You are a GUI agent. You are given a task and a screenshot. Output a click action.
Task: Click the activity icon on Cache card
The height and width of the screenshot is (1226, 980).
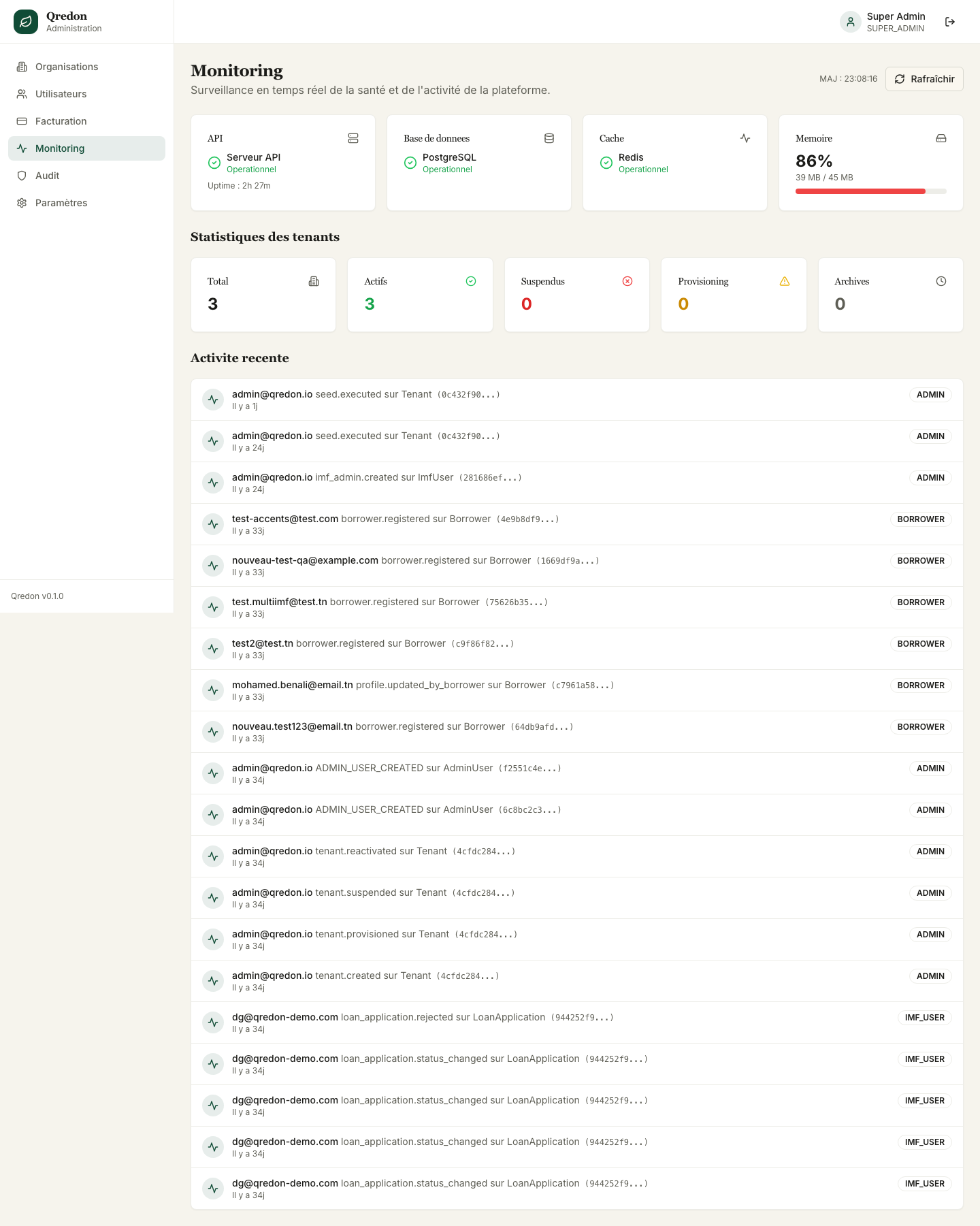pyautogui.click(x=745, y=138)
